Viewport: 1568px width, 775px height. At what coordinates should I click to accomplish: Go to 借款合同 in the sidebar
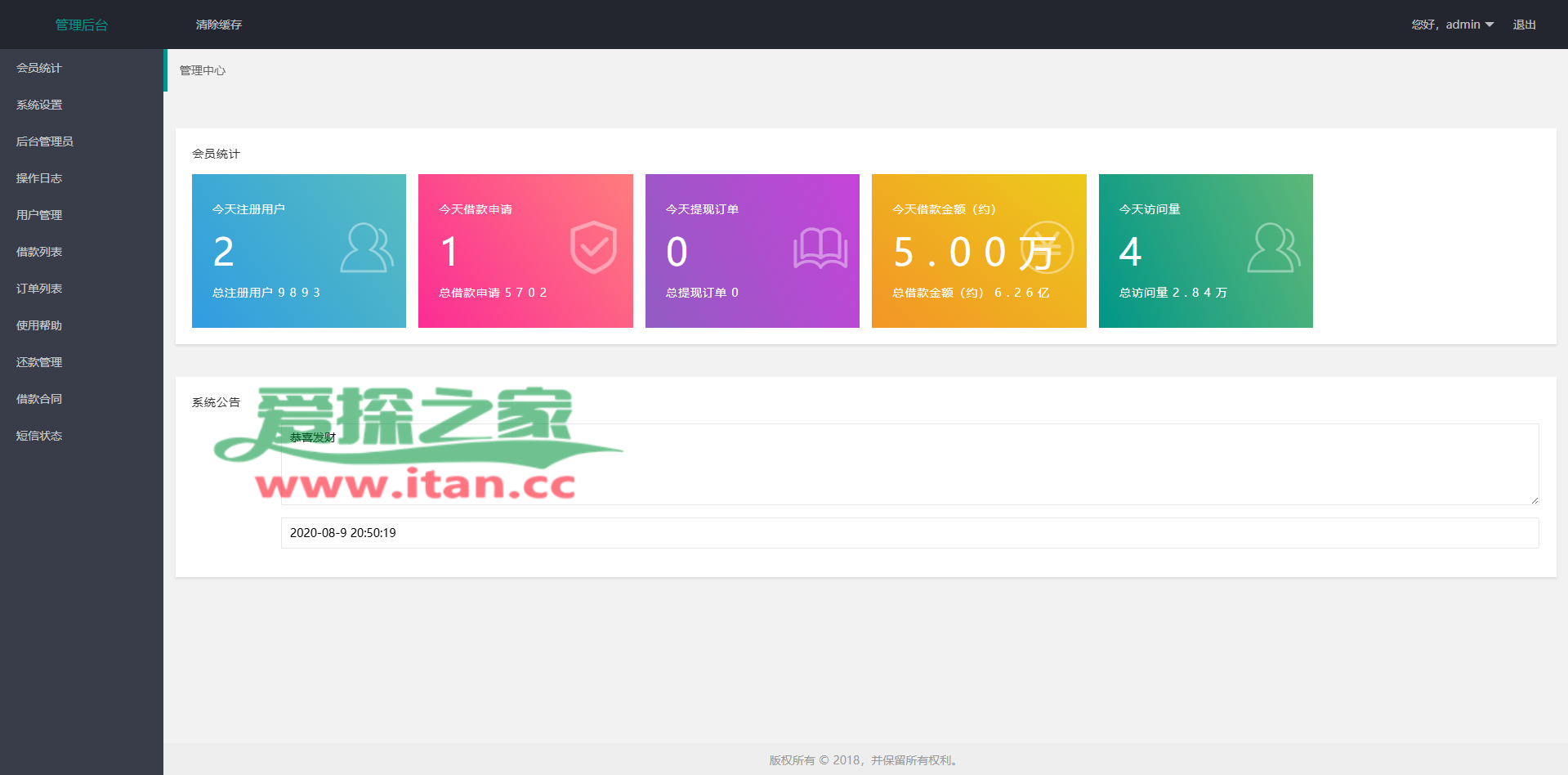[82, 399]
